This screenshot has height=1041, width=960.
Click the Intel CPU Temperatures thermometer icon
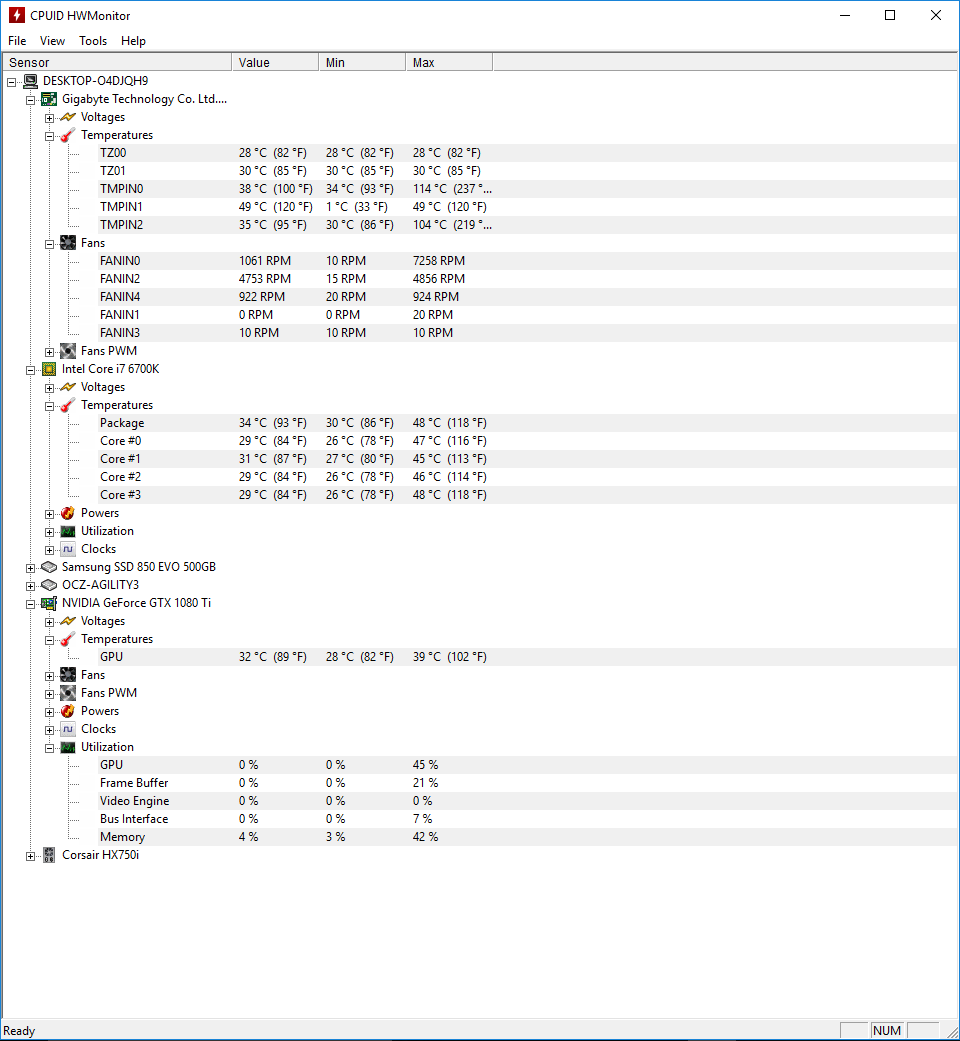[x=68, y=405]
